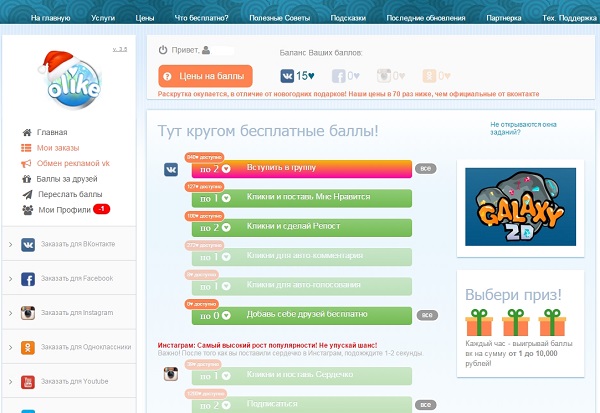Click the Facebook icon in sidebar
Viewport: 600px width, 413px height.
click(28, 279)
